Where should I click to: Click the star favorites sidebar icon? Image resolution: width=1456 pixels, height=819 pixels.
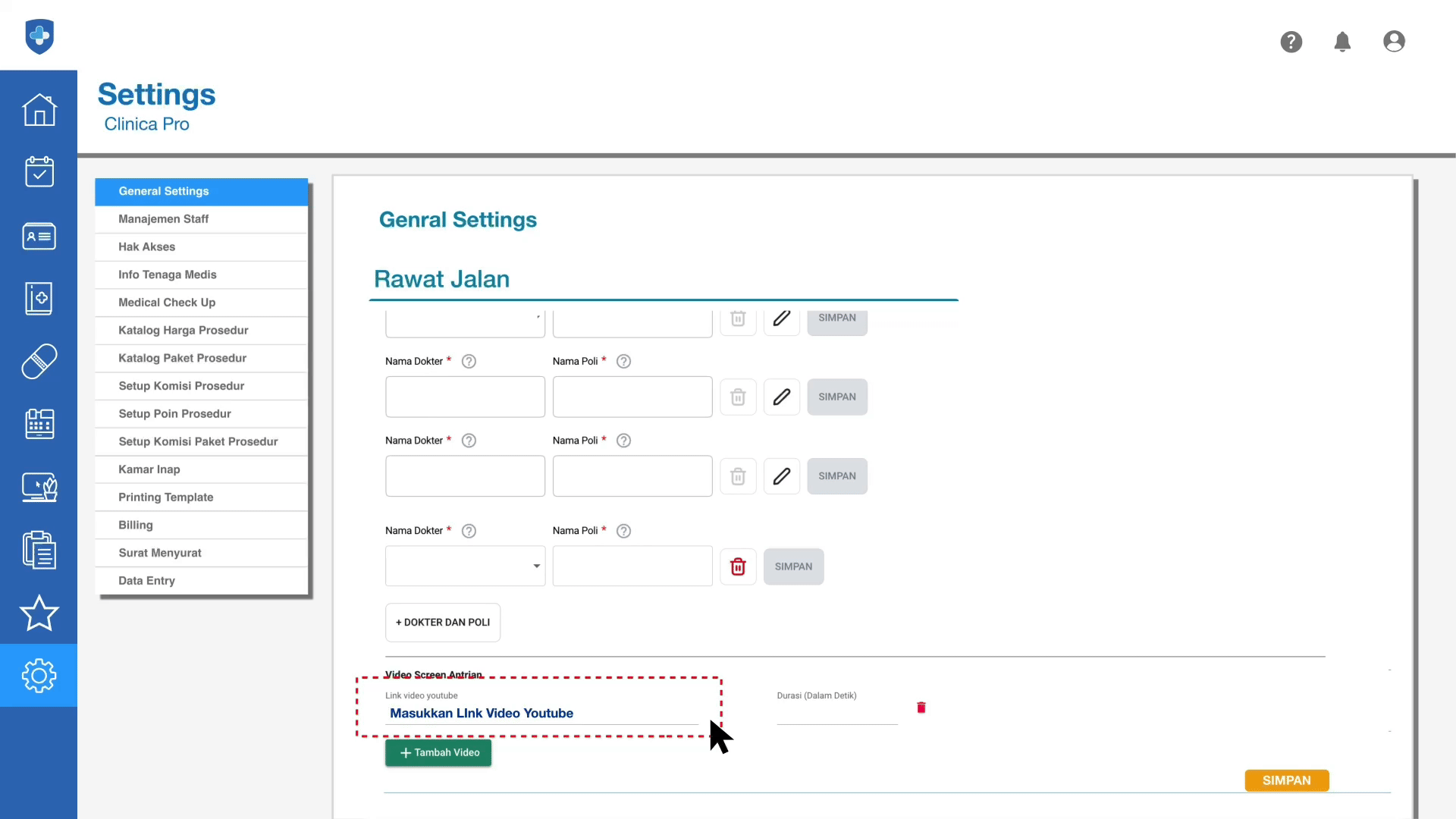39,613
